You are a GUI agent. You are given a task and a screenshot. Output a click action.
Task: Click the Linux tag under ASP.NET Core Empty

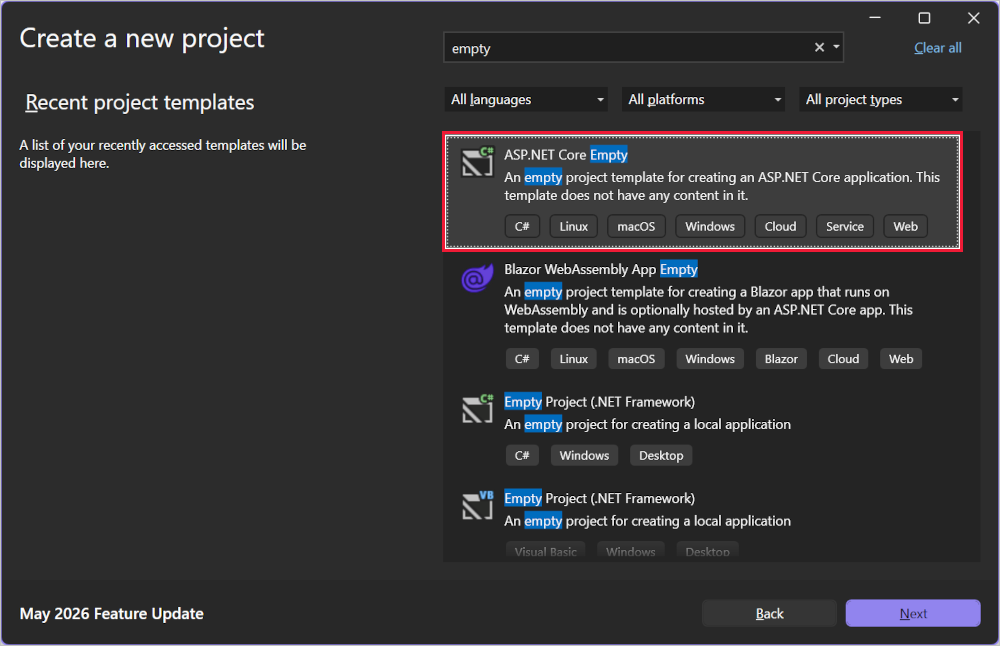coord(573,226)
